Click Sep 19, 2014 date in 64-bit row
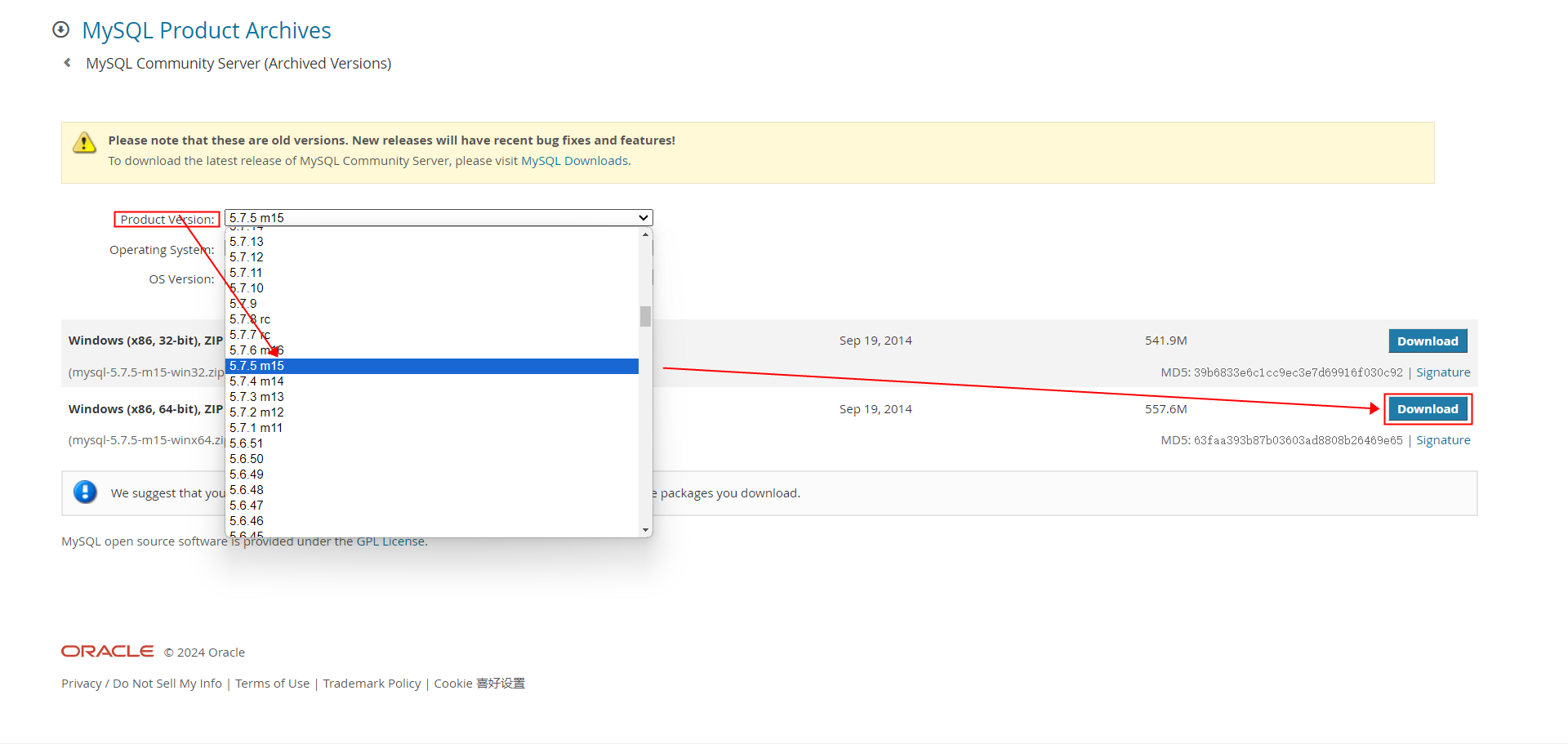This screenshot has width=1568, height=744. pyautogui.click(x=875, y=409)
